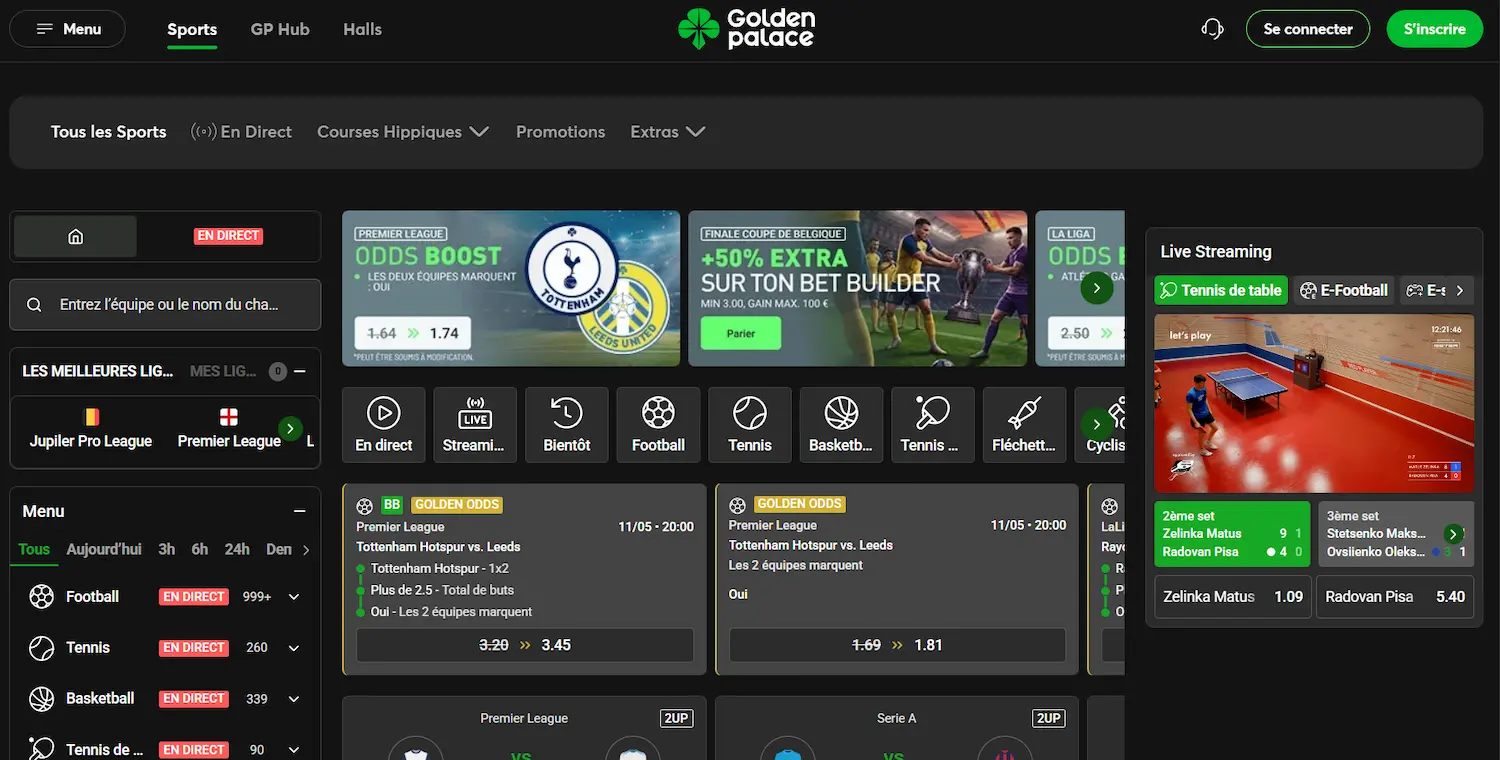
Task: Open Tottenham Leeds Odds Boost banner
Action: click(x=511, y=288)
